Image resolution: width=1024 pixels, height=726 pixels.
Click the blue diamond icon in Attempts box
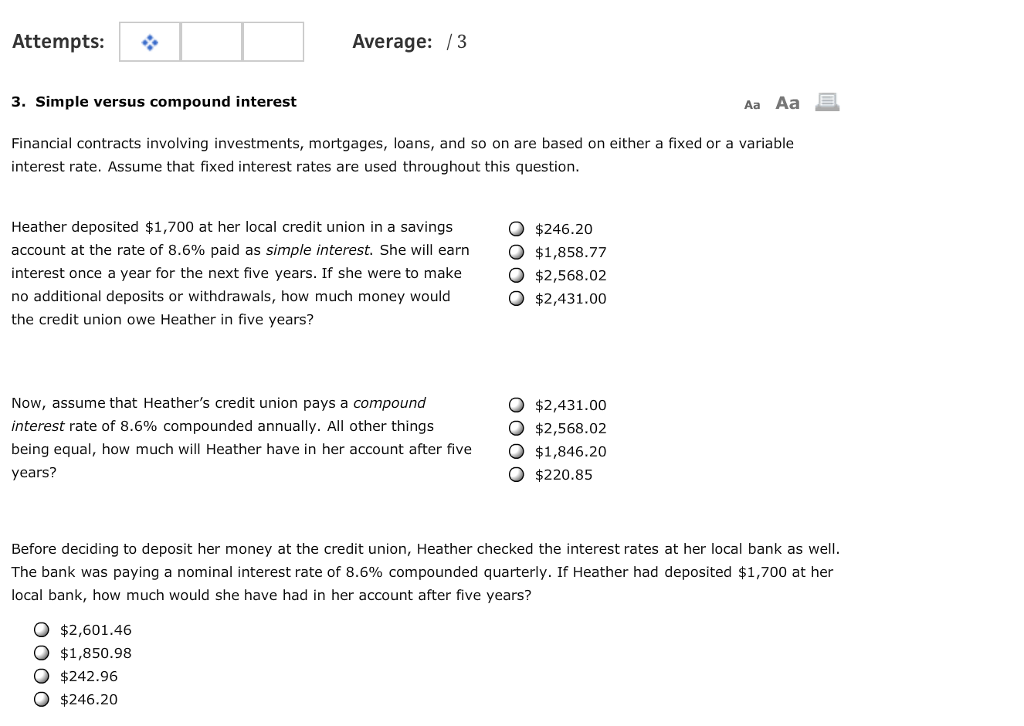tap(148, 41)
